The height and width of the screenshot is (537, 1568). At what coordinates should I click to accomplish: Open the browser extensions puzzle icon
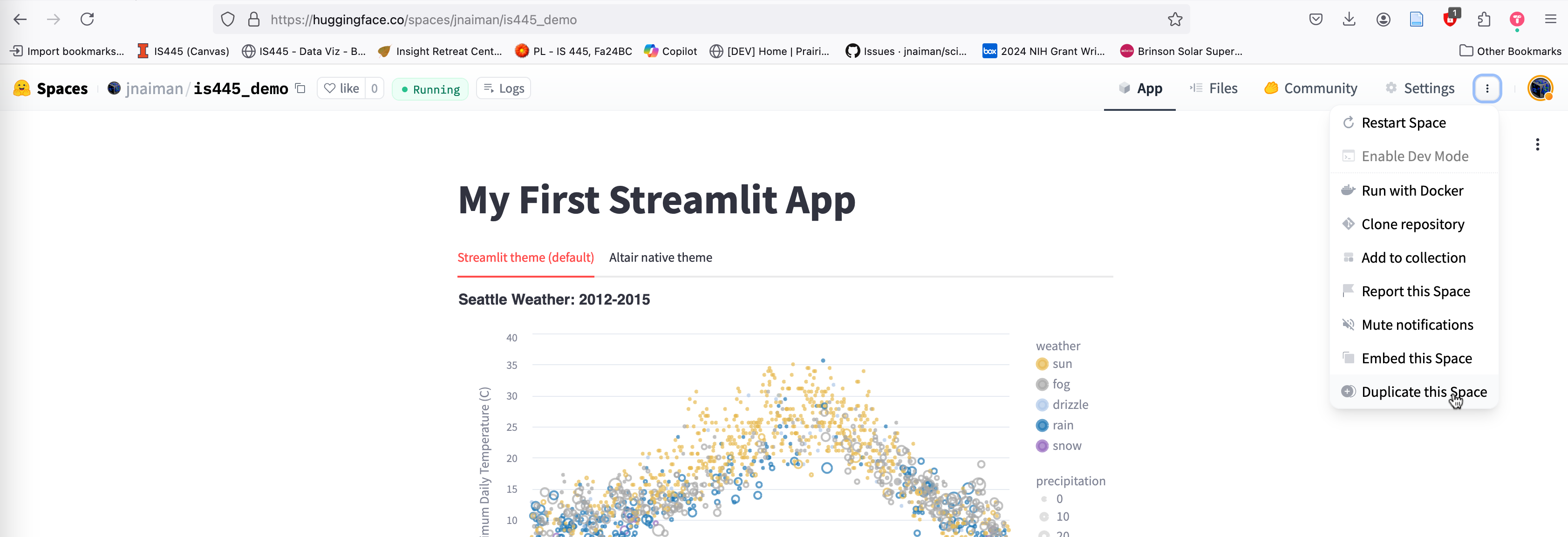1483,20
